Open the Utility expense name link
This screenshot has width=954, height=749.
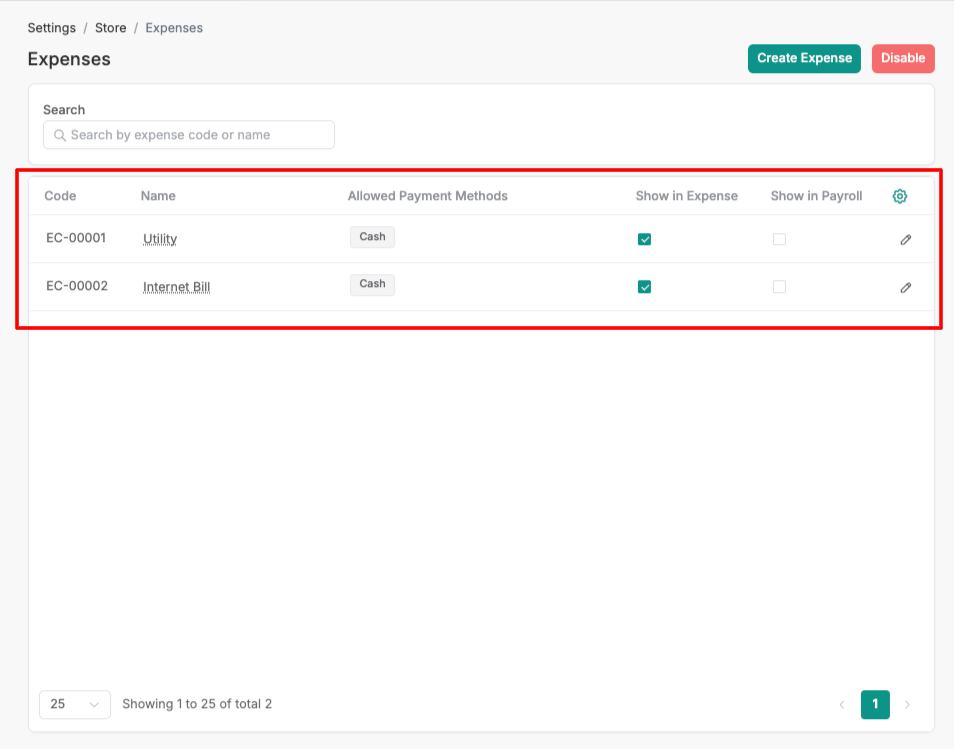(x=160, y=239)
